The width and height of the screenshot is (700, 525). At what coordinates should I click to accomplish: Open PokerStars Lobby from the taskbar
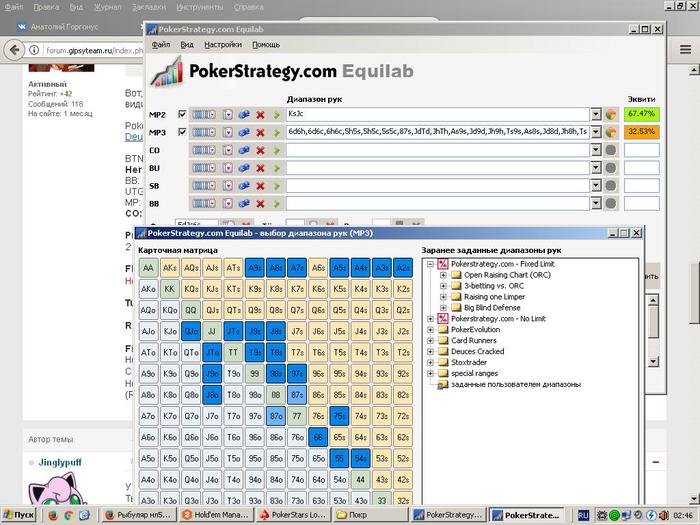tap(294, 515)
